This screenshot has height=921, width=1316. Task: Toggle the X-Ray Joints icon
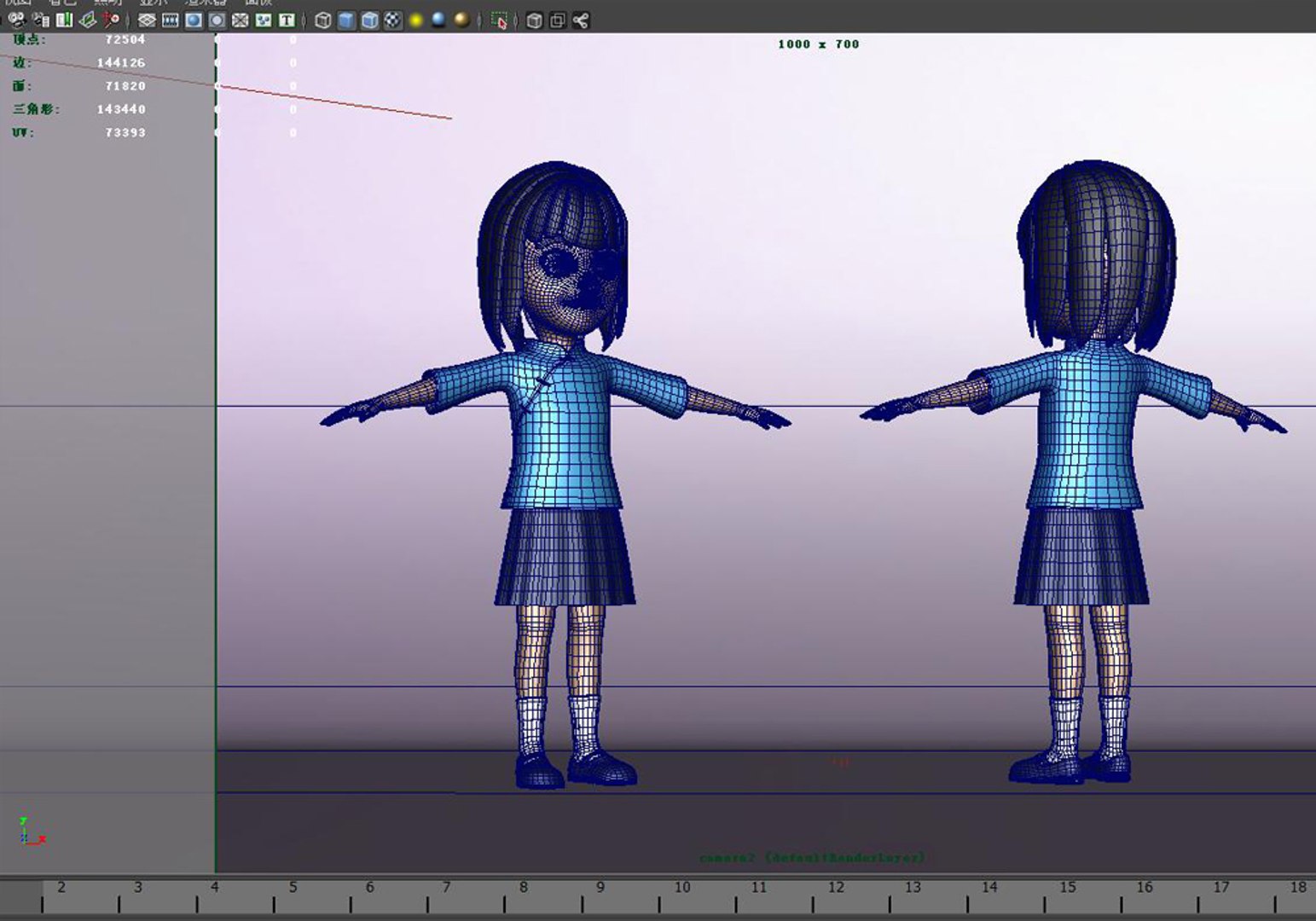coord(581,20)
